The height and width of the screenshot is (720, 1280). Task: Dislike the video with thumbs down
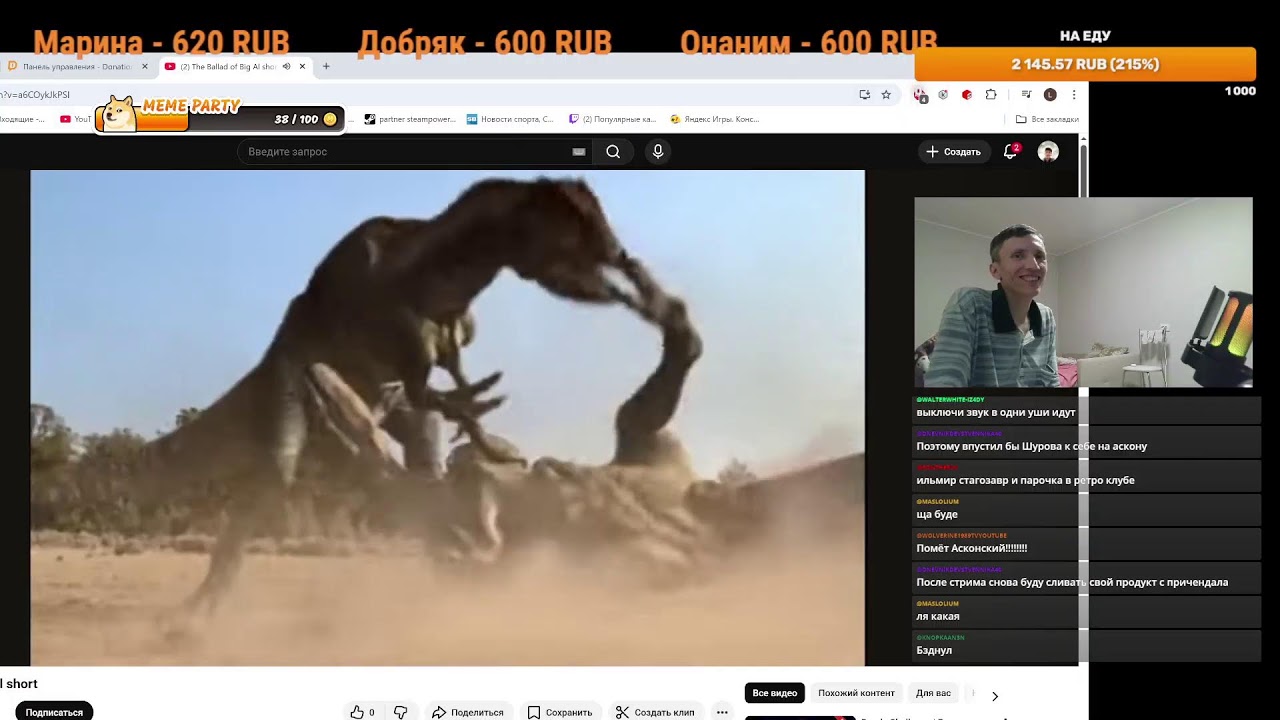pos(400,712)
